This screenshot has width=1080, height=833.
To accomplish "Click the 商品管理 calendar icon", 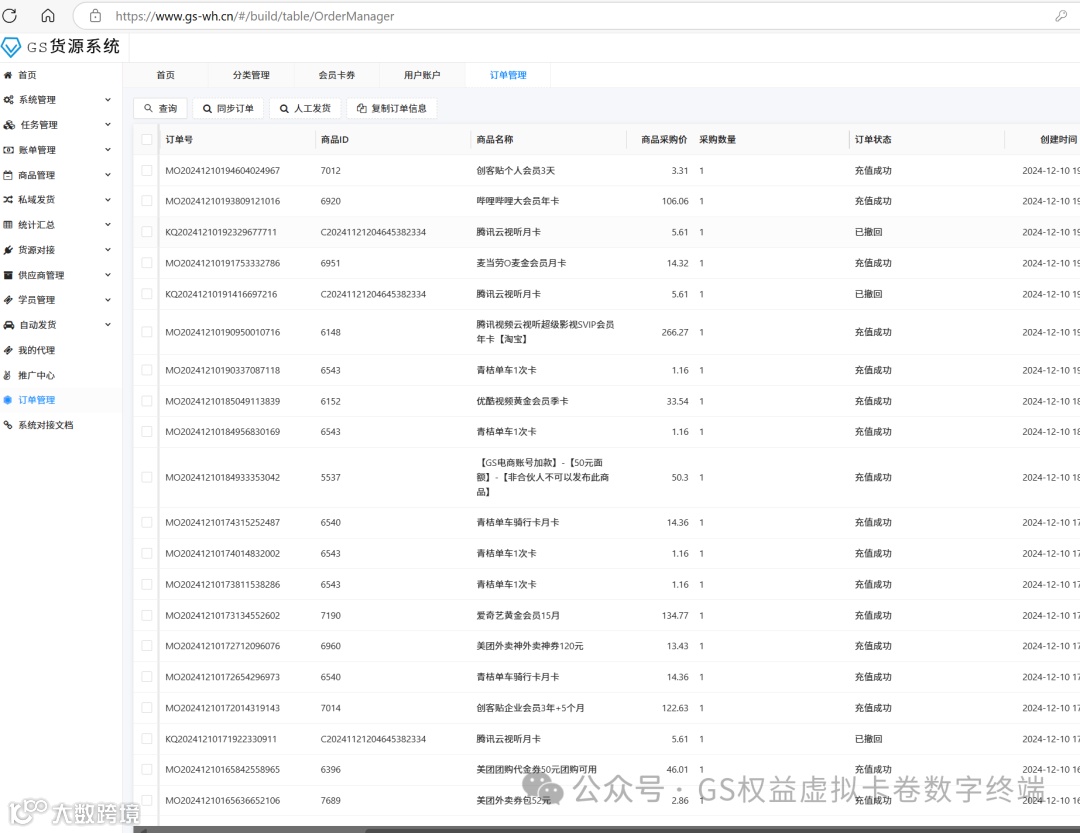I will [8, 175].
